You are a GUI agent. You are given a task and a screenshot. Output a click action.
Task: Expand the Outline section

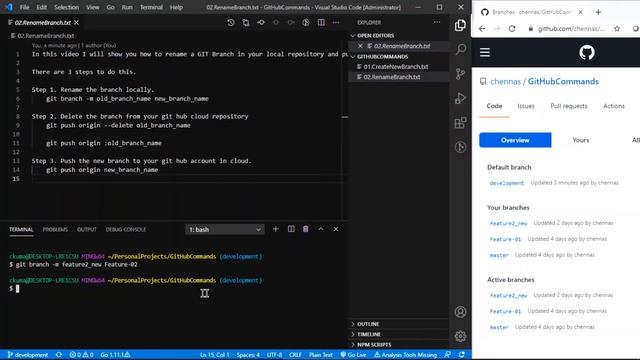click(398, 324)
